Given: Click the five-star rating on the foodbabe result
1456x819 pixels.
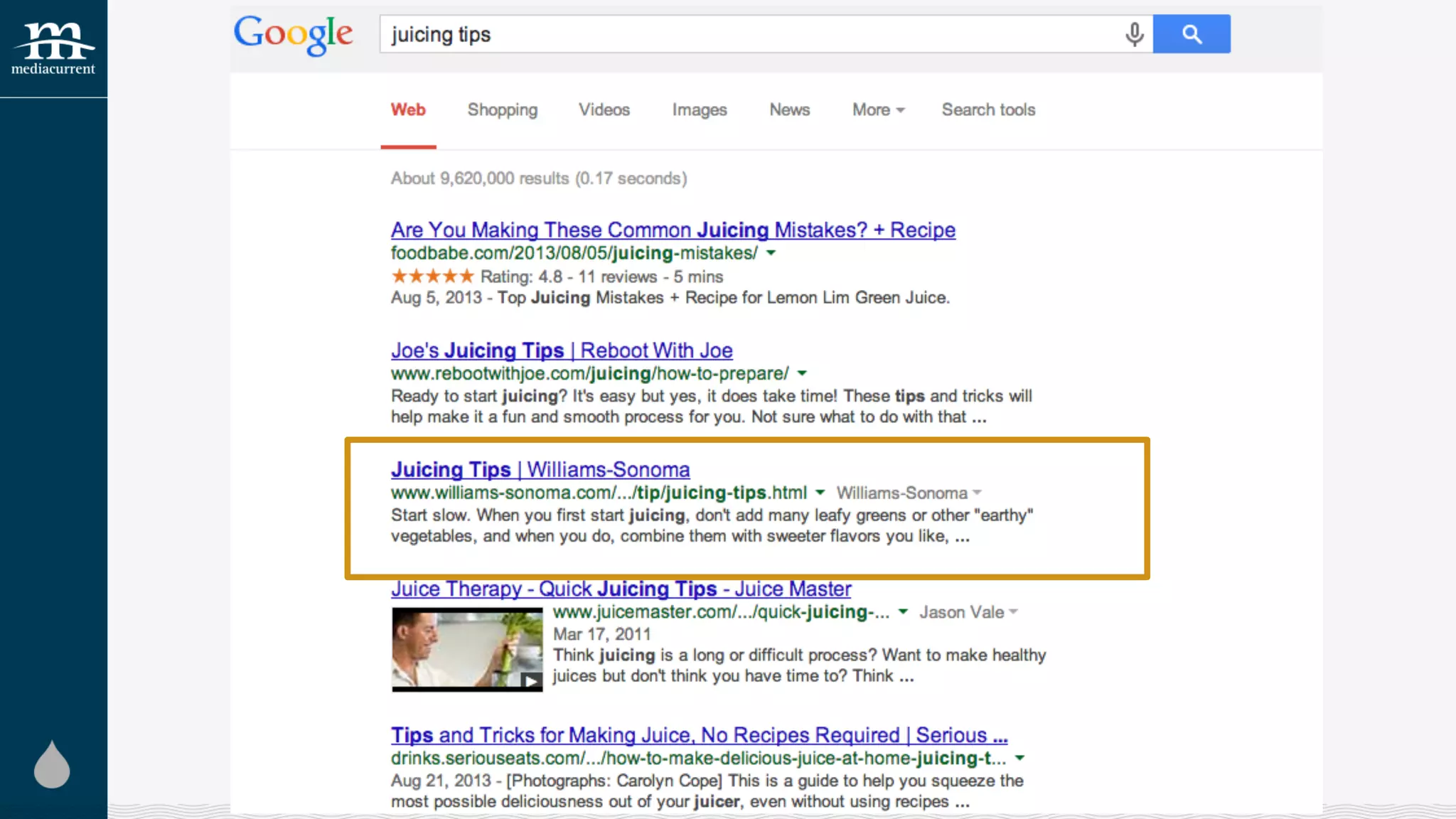Looking at the screenshot, I should tap(432, 277).
